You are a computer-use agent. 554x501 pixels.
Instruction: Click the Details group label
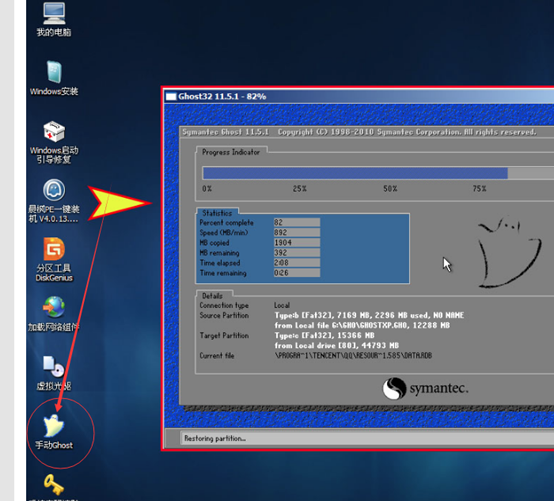click(x=212, y=296)
